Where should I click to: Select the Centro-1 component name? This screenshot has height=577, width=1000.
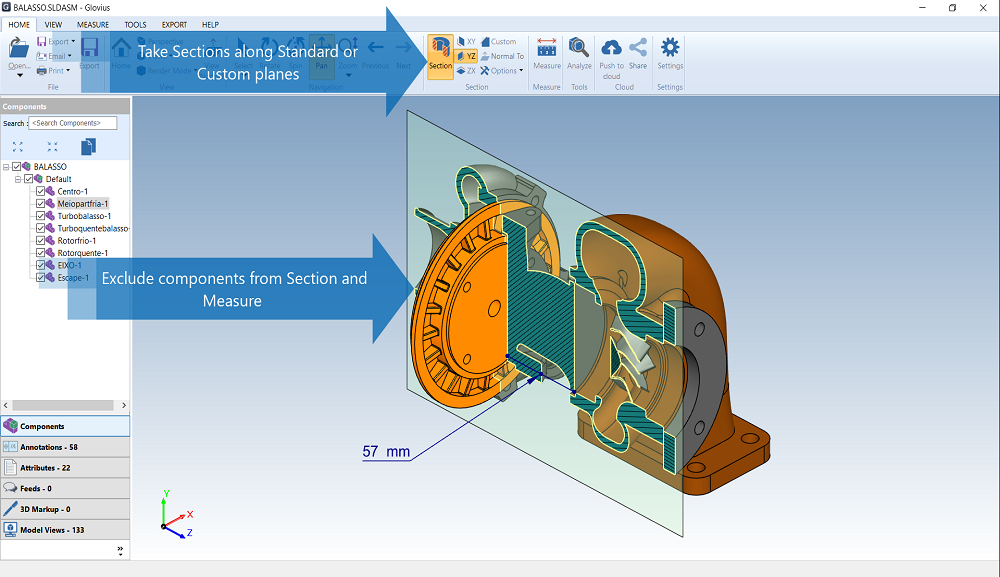(x=73, y=191)
